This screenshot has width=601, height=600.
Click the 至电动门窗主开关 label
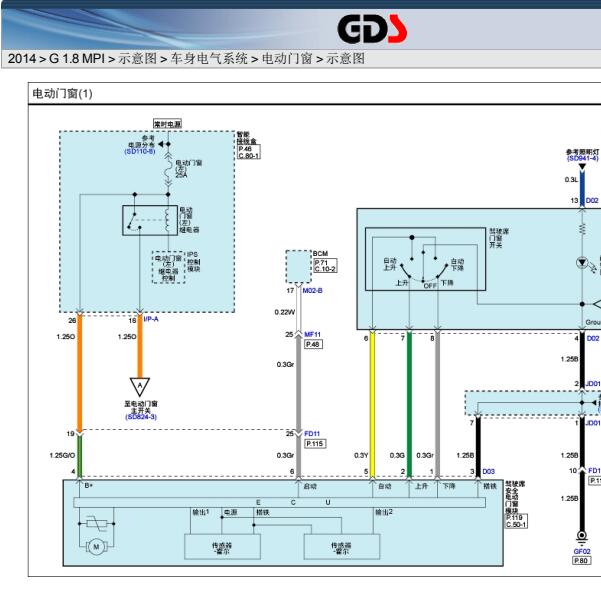tap(141, 407)
